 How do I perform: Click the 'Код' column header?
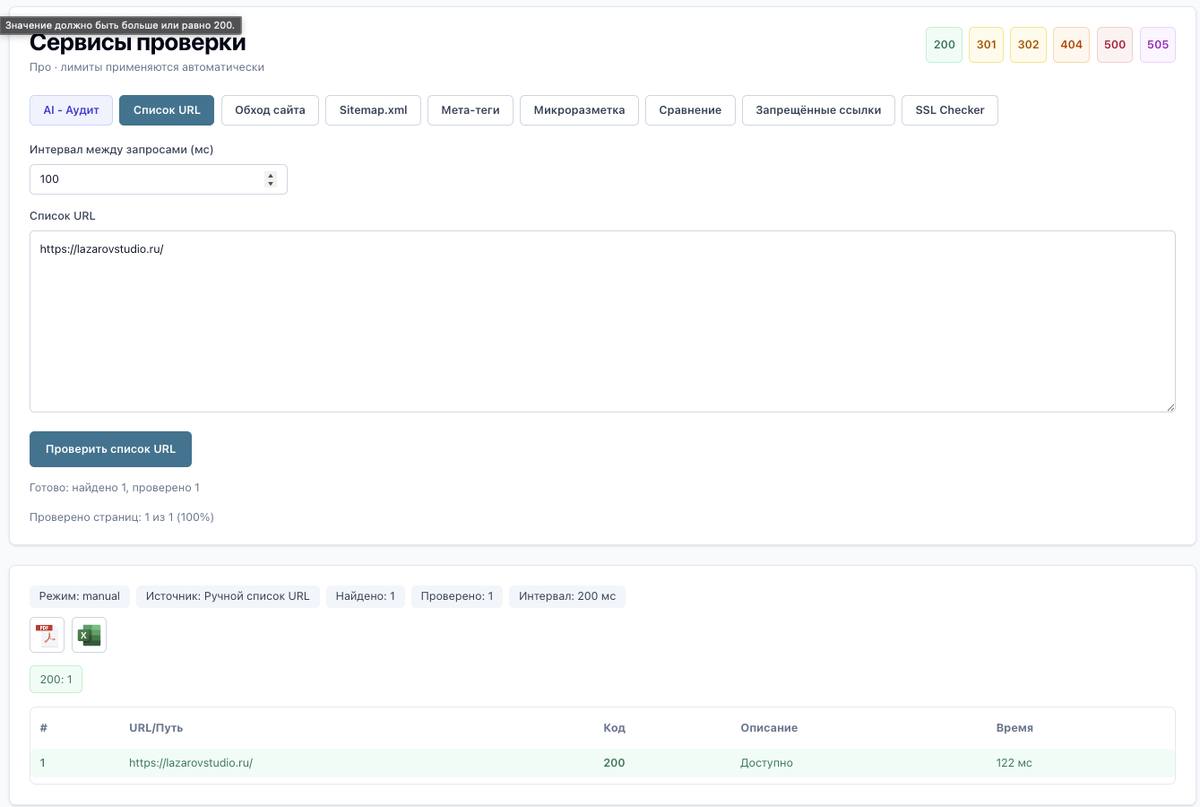[614, 728]
